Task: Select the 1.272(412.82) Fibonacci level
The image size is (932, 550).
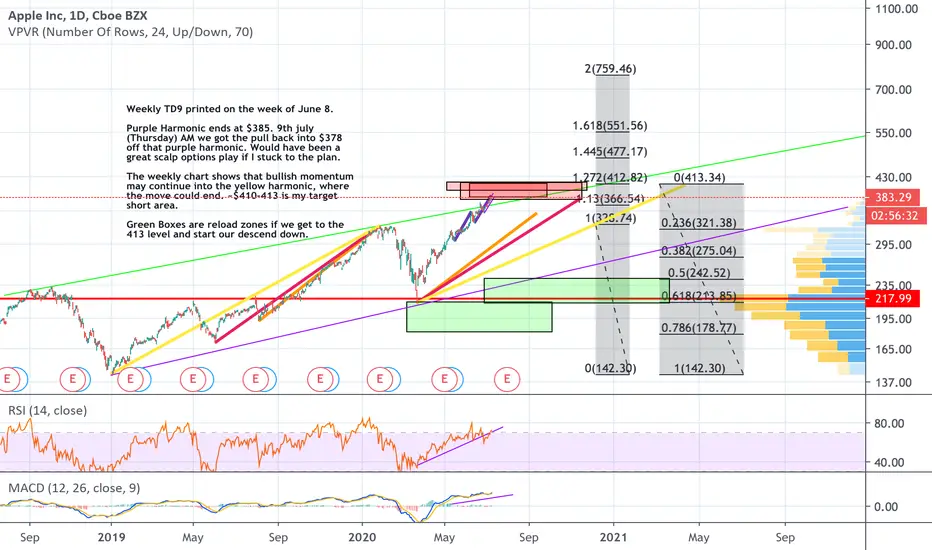Action: click(x=610, y=177)
